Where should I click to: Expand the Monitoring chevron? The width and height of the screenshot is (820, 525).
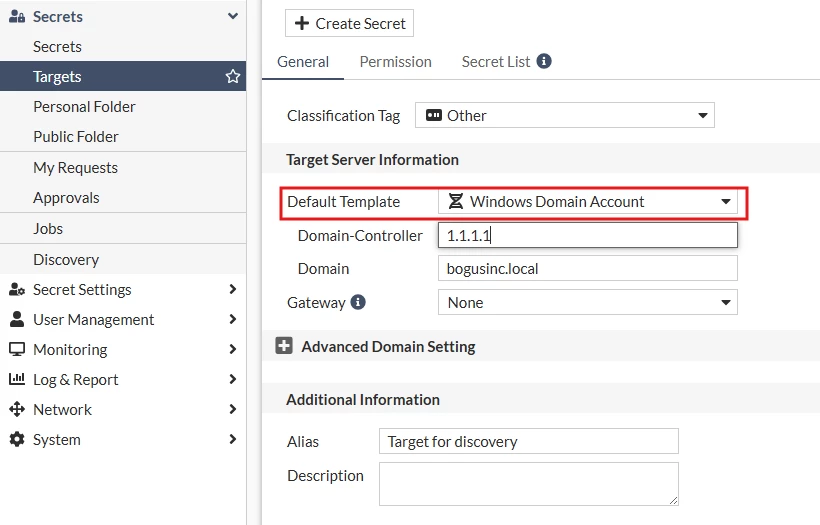tap(233, 349)
